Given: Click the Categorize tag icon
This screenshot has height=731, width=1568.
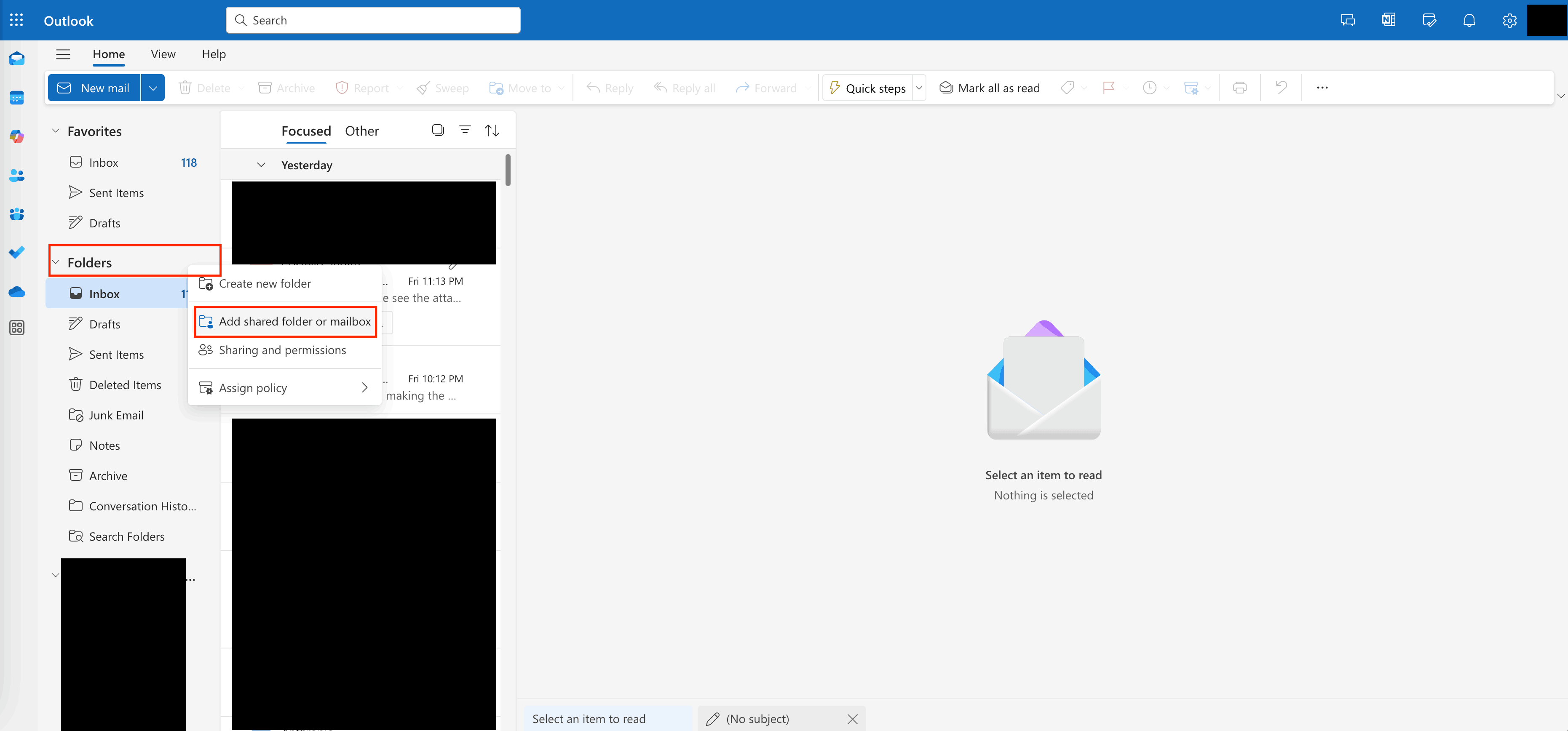Looking at the screenshot, I should pyautogui.click(x=1067, y=88).
